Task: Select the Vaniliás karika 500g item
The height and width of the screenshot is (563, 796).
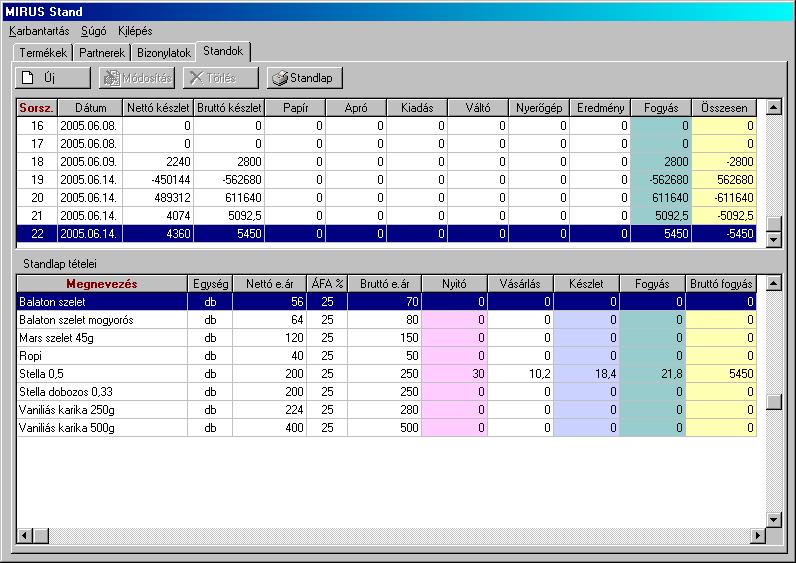Action: point(386,428)
